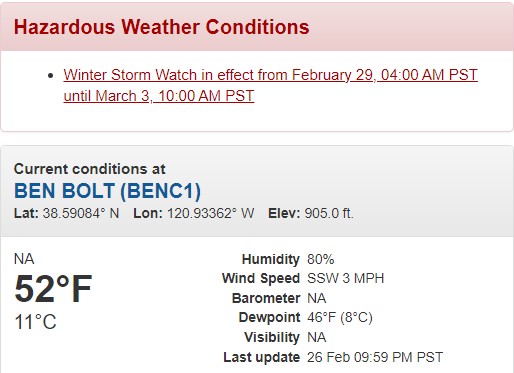Click the Hazardous Weather Conditions heading

click(161, 27)
